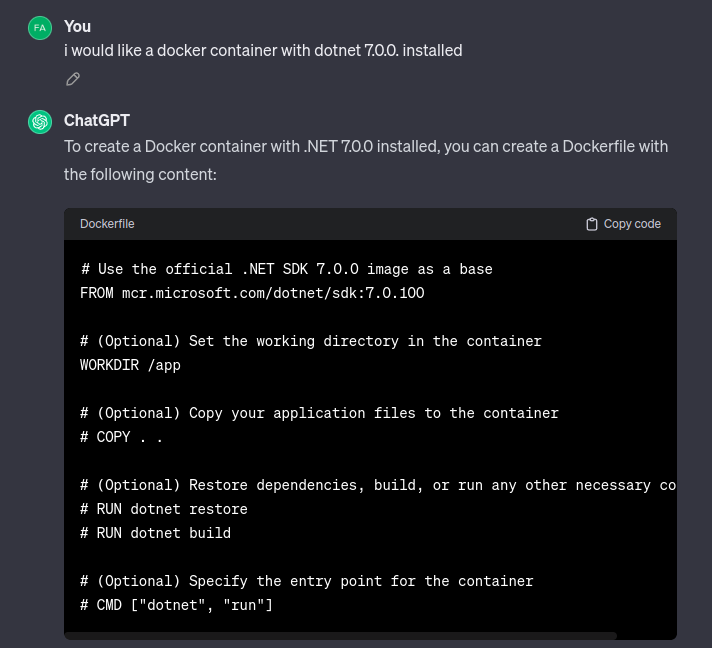Click the "Specify the entry point" comment line
712x648 pixels.
click(x=306, y=581)
